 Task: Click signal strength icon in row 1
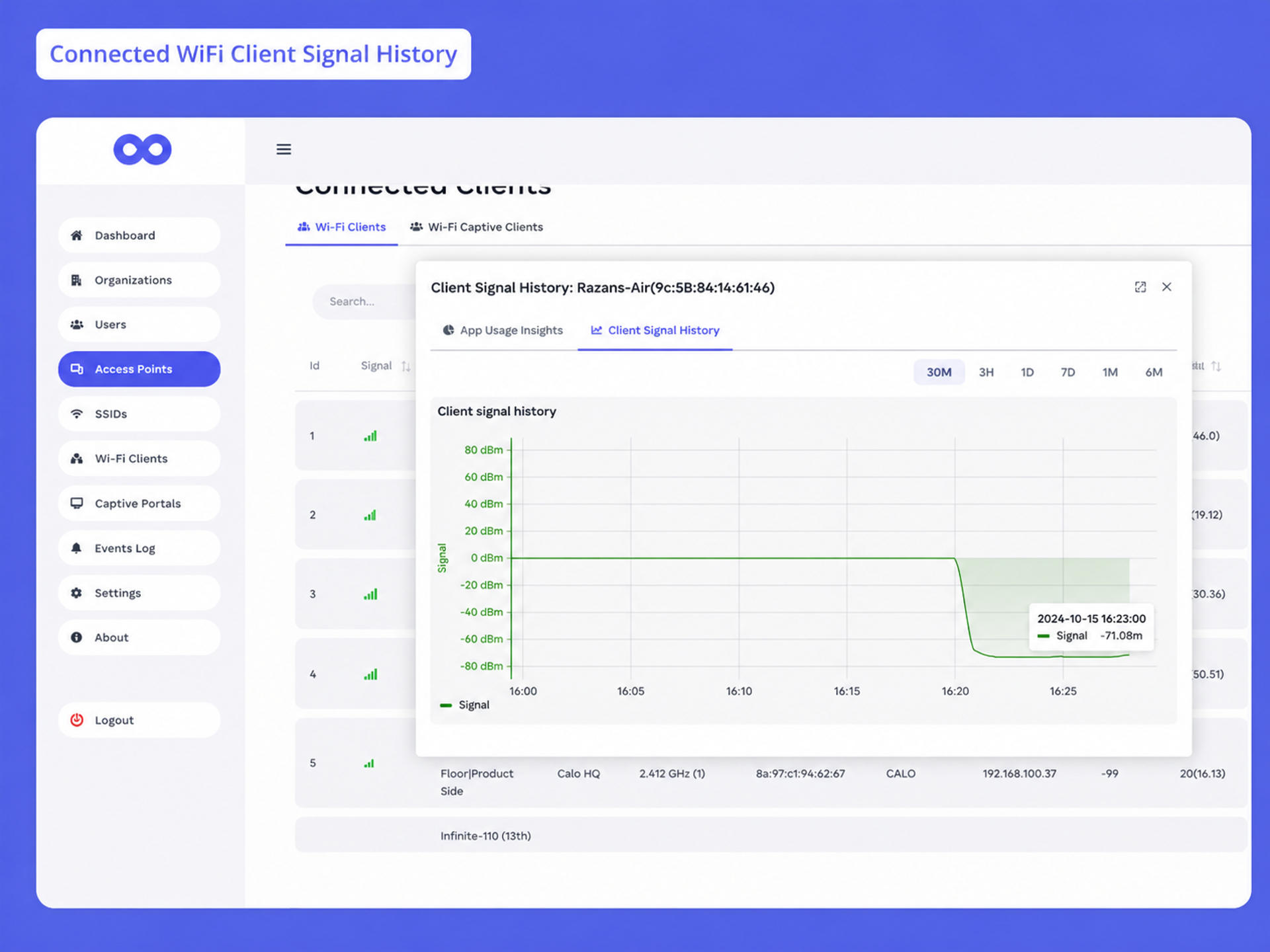tap(370, 436)
